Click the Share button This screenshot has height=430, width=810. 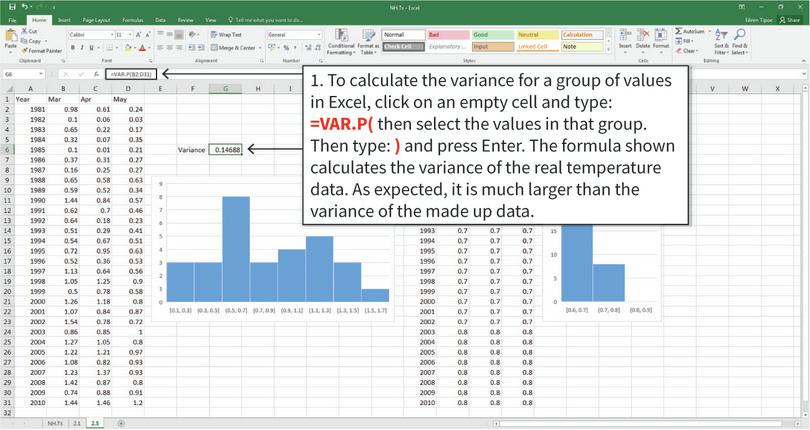click(789, 20)
